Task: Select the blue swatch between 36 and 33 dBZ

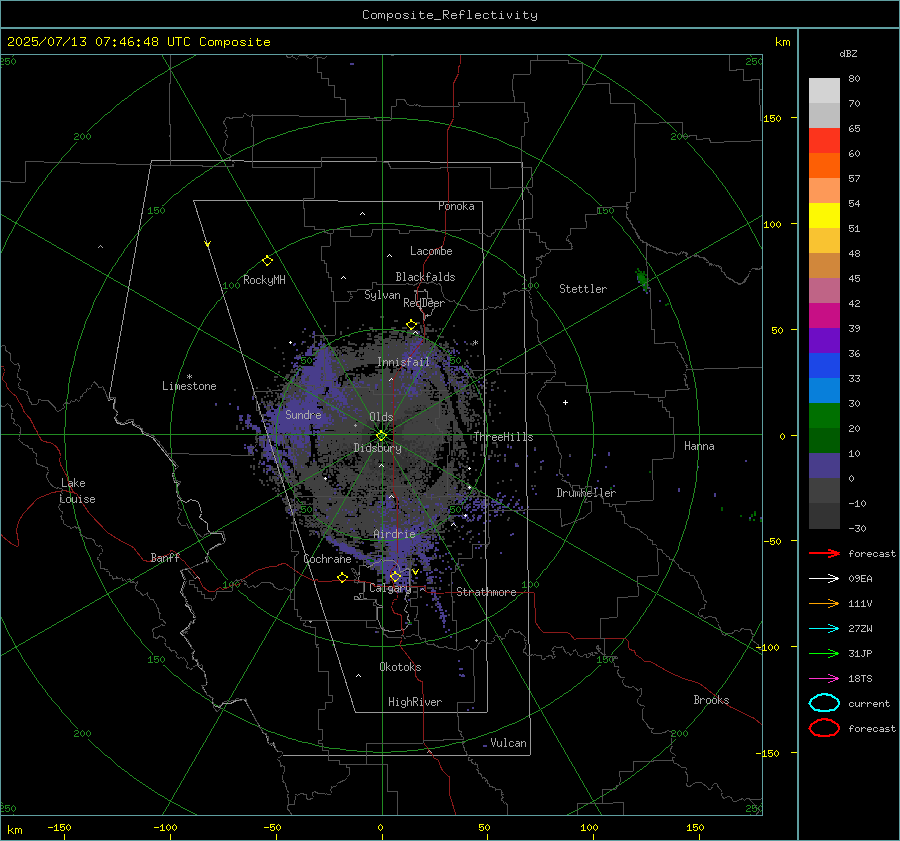Action: [x=824, y=365]
